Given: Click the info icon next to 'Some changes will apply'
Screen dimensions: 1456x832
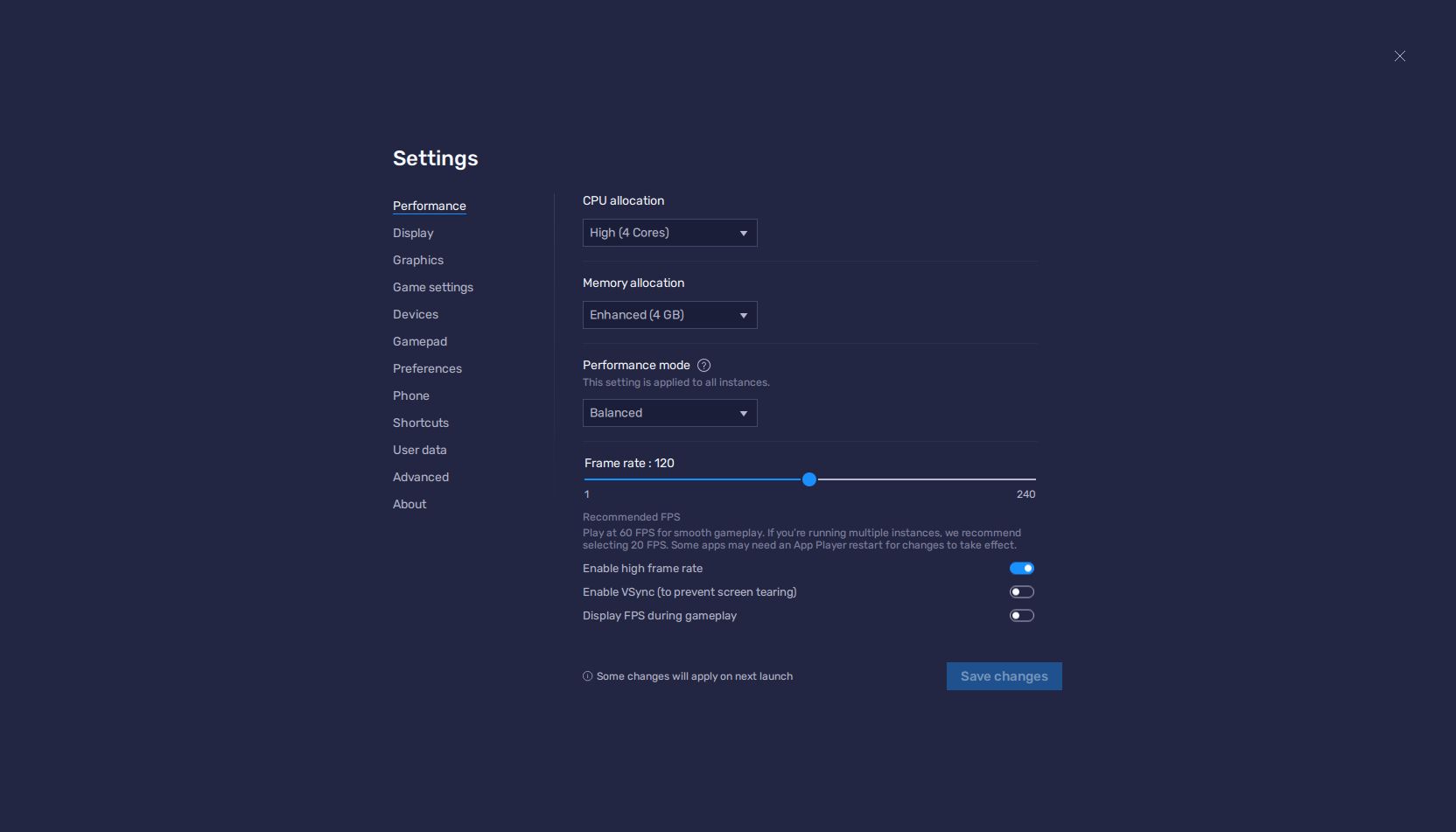Looking at the screenshot, I should click(x=586, y=675).
